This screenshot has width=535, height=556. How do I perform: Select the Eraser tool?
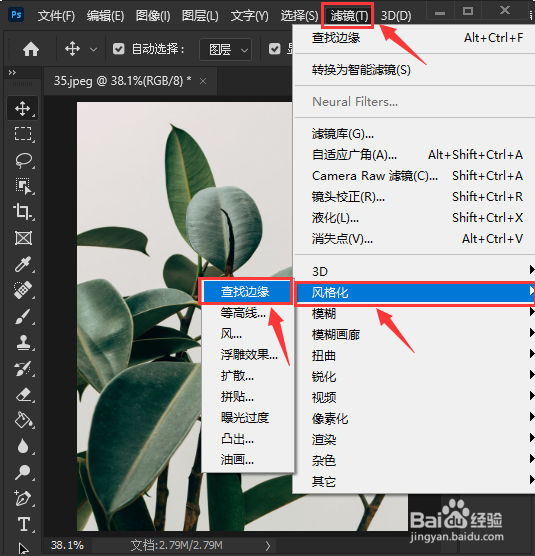click(24, 395)
